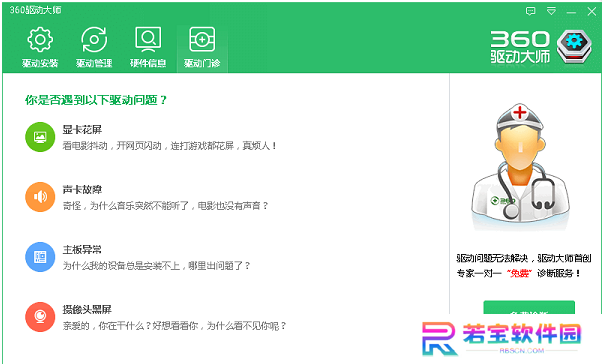
Task: Open the 主板异常 problem title
Action: click(x=82, y=250)
